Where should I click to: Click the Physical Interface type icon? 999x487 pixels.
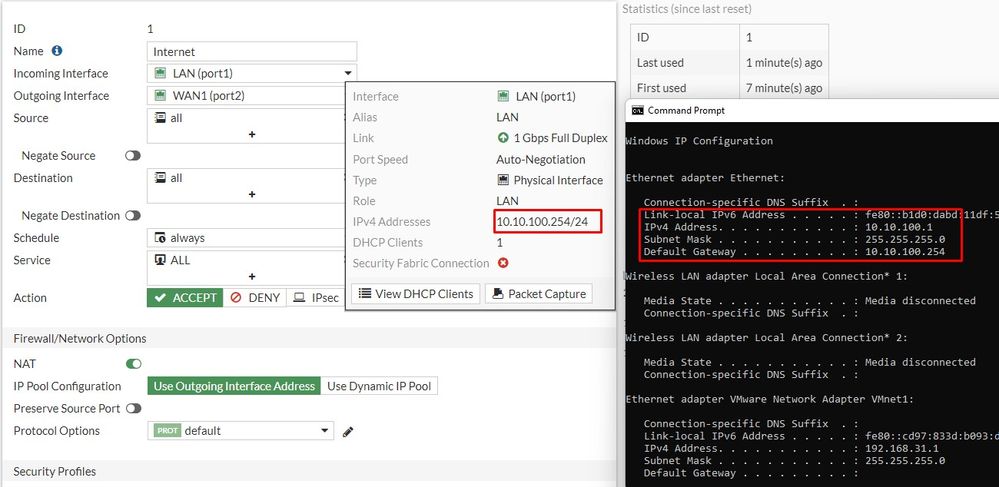[503, 180]
